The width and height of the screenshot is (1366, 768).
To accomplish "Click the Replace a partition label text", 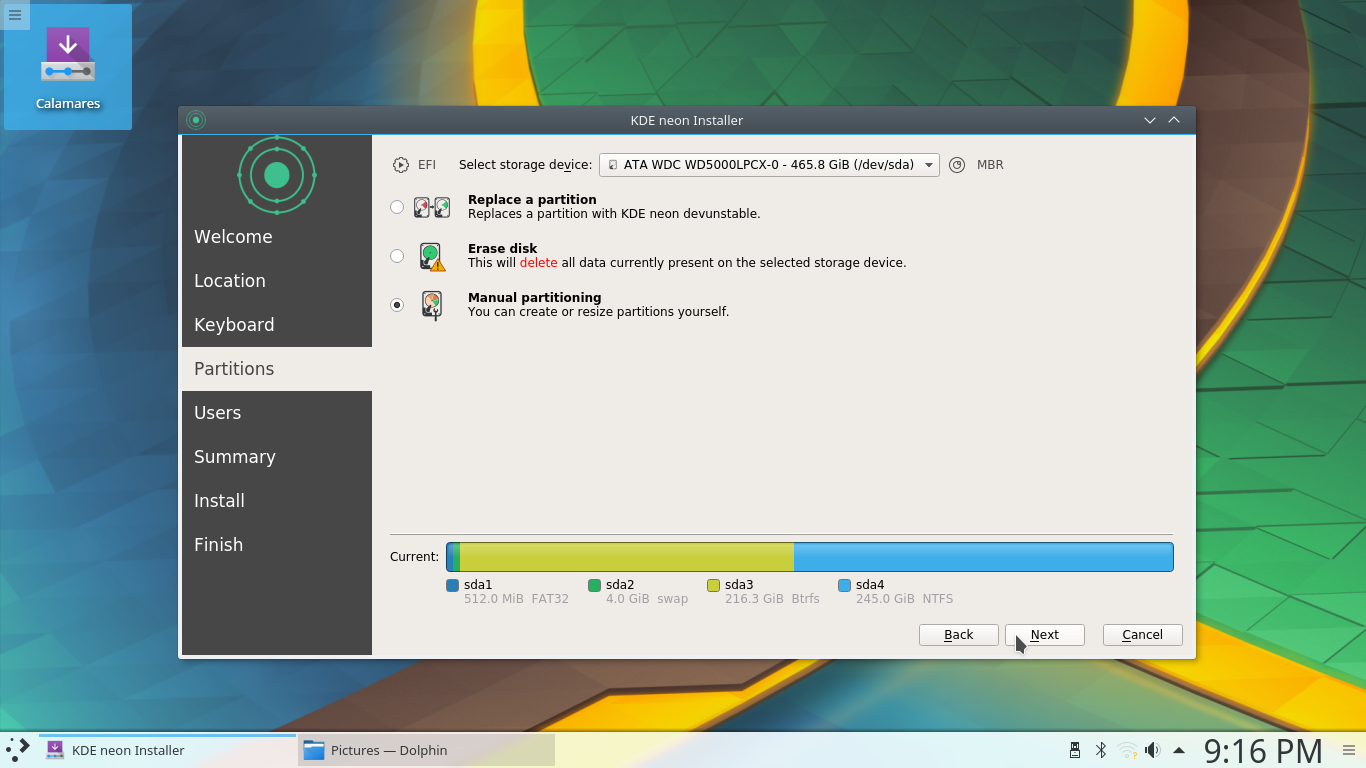I will coord(532,200).
